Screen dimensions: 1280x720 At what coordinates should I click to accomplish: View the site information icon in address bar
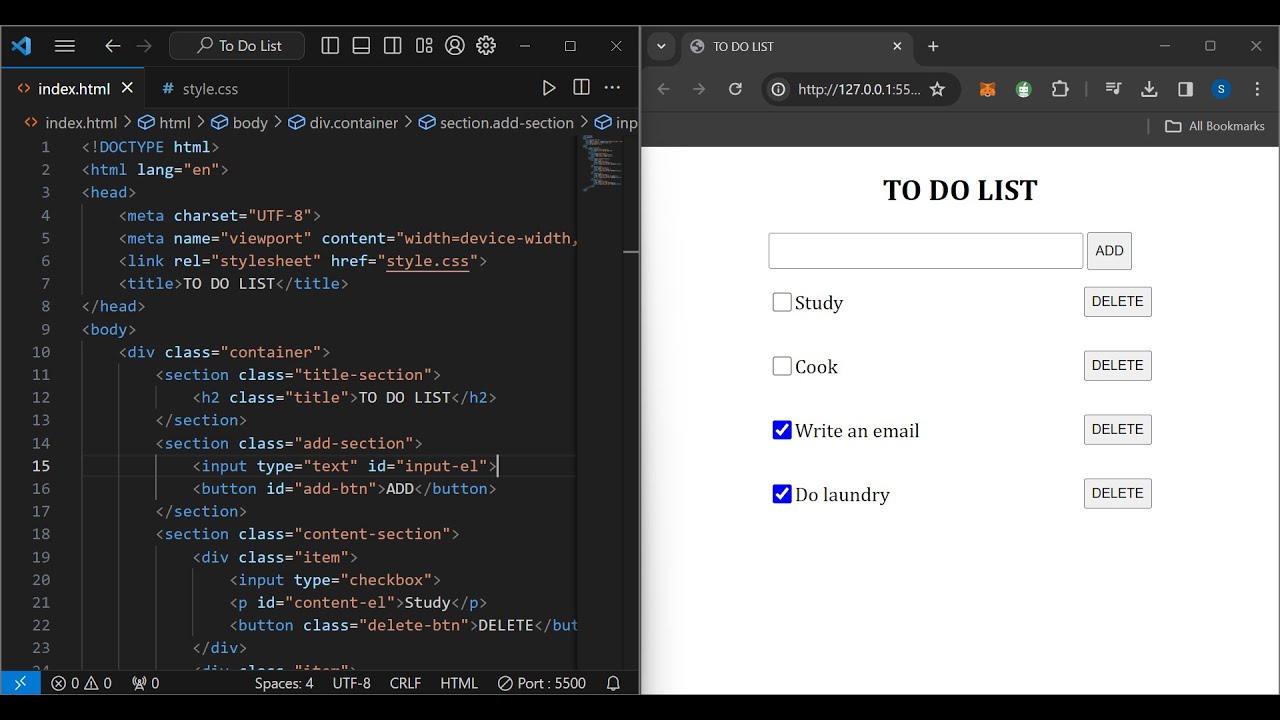pos(778,89)
